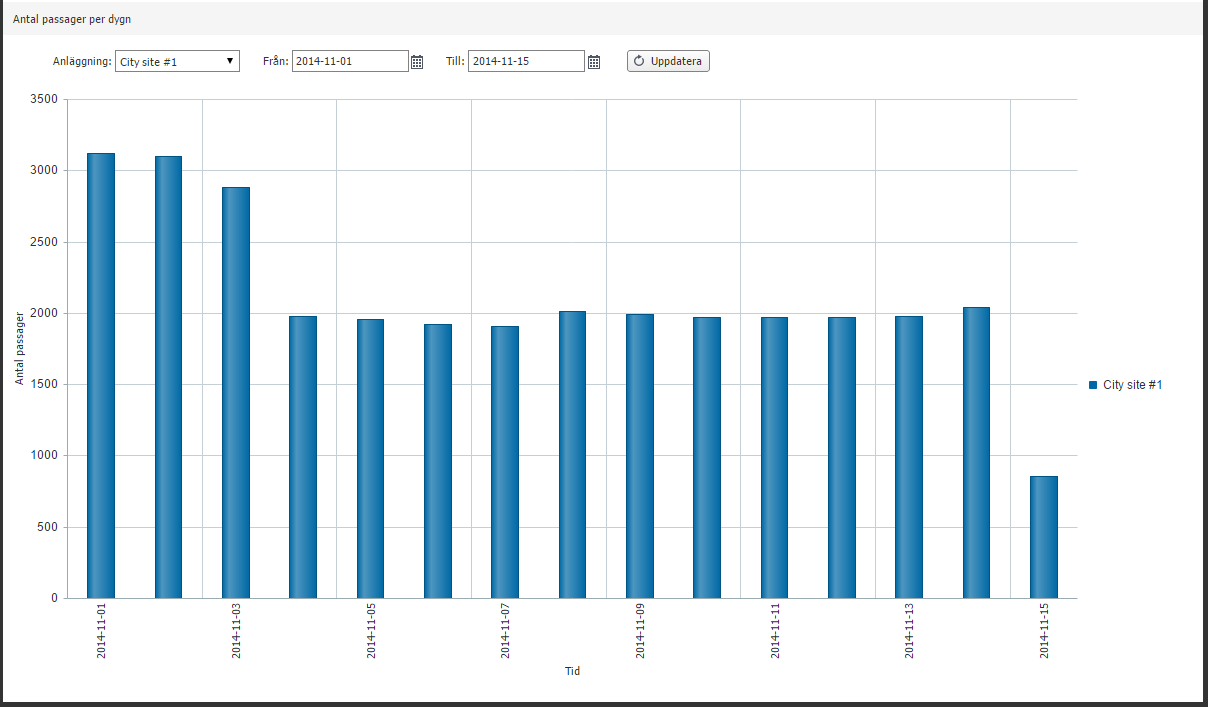Screen dimensions: 1208x707
Task: Open calendar picker next to Till date
Action: pos(594,62)
